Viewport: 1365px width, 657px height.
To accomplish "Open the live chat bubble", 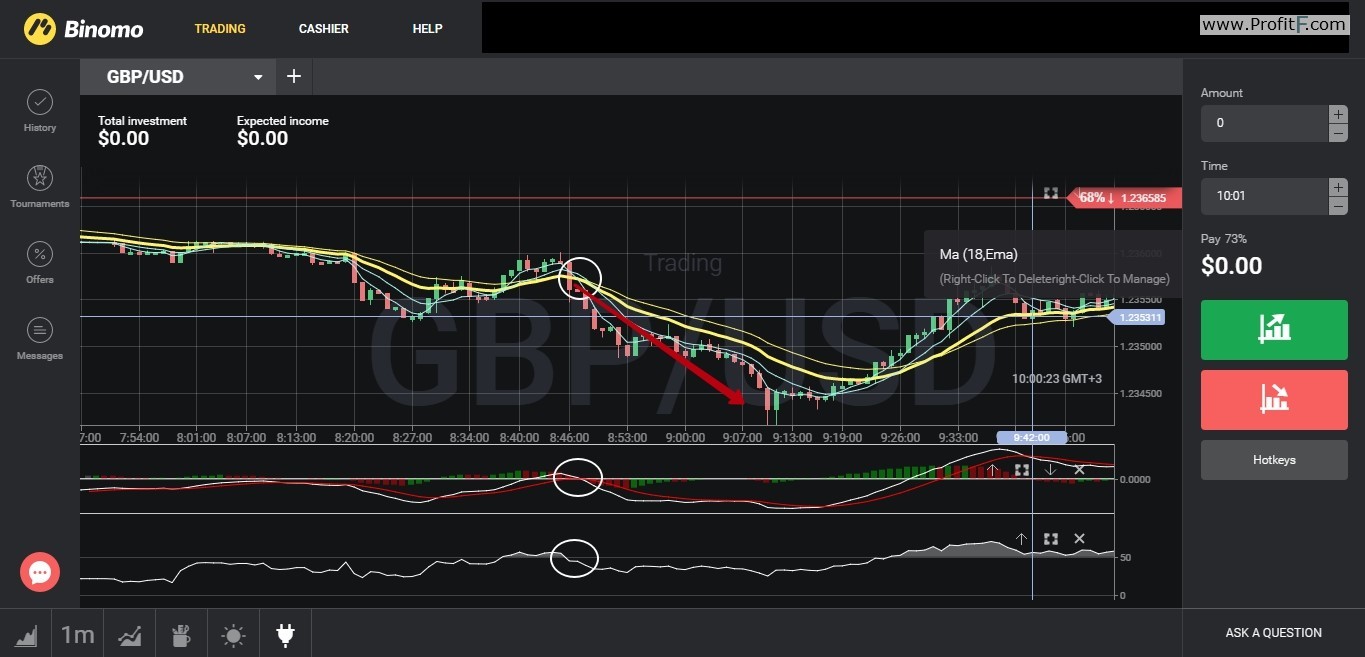I will (40, 572).
